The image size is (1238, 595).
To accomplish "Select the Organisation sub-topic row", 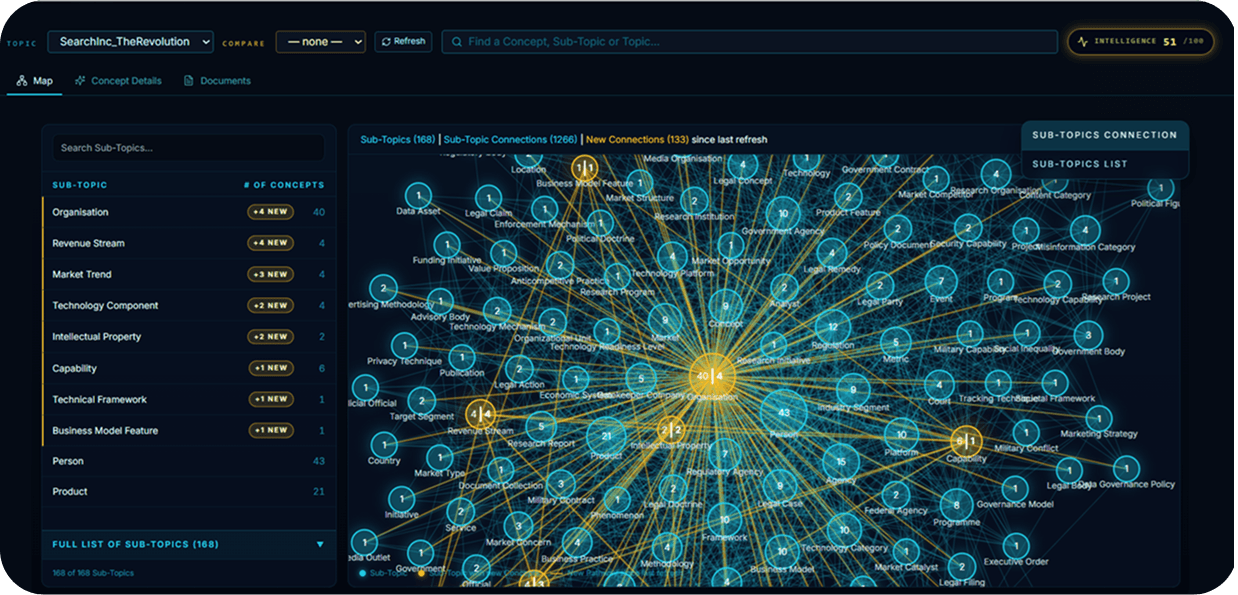I will (189, 212).
